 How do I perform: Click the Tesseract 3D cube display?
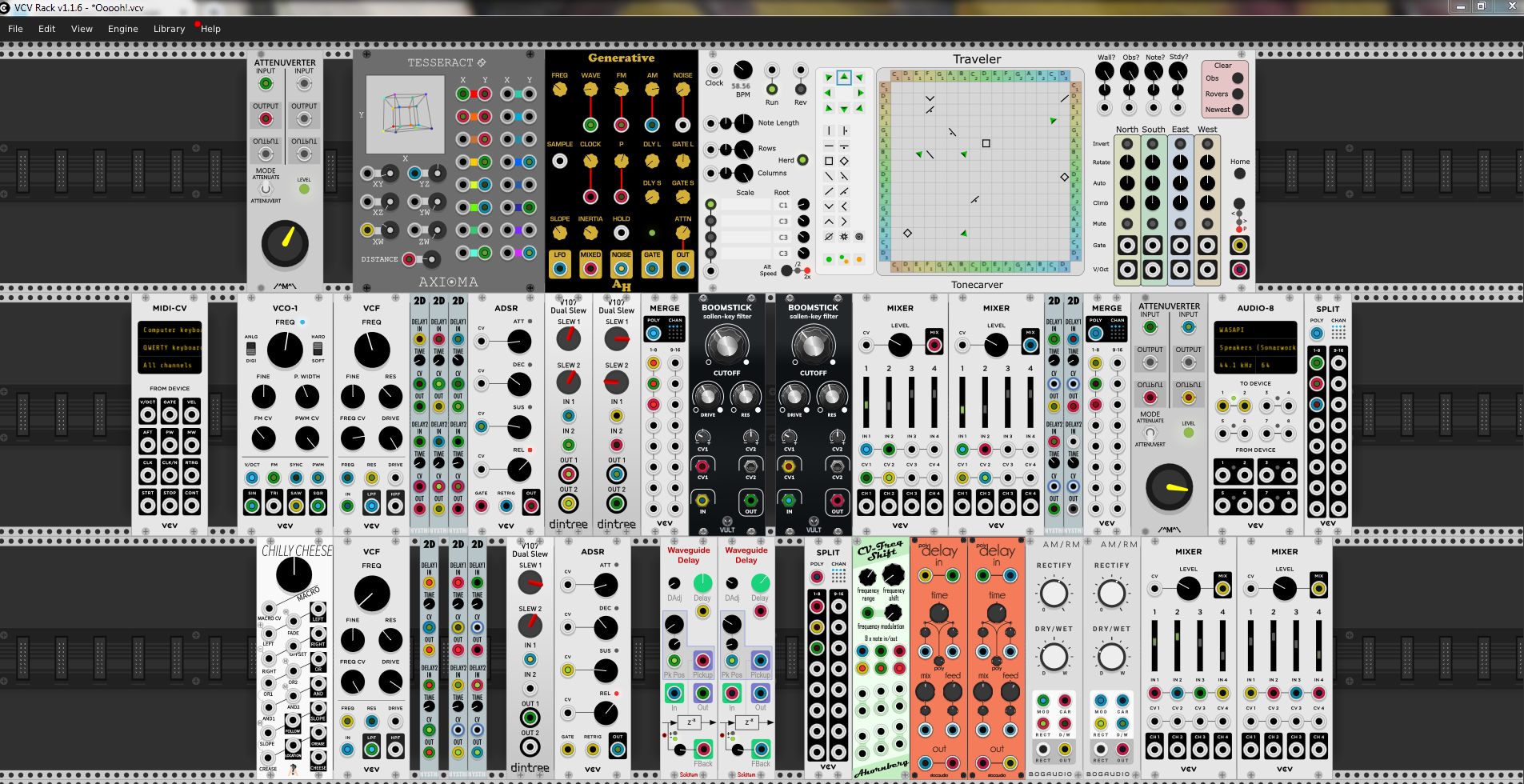click(405, 114)
